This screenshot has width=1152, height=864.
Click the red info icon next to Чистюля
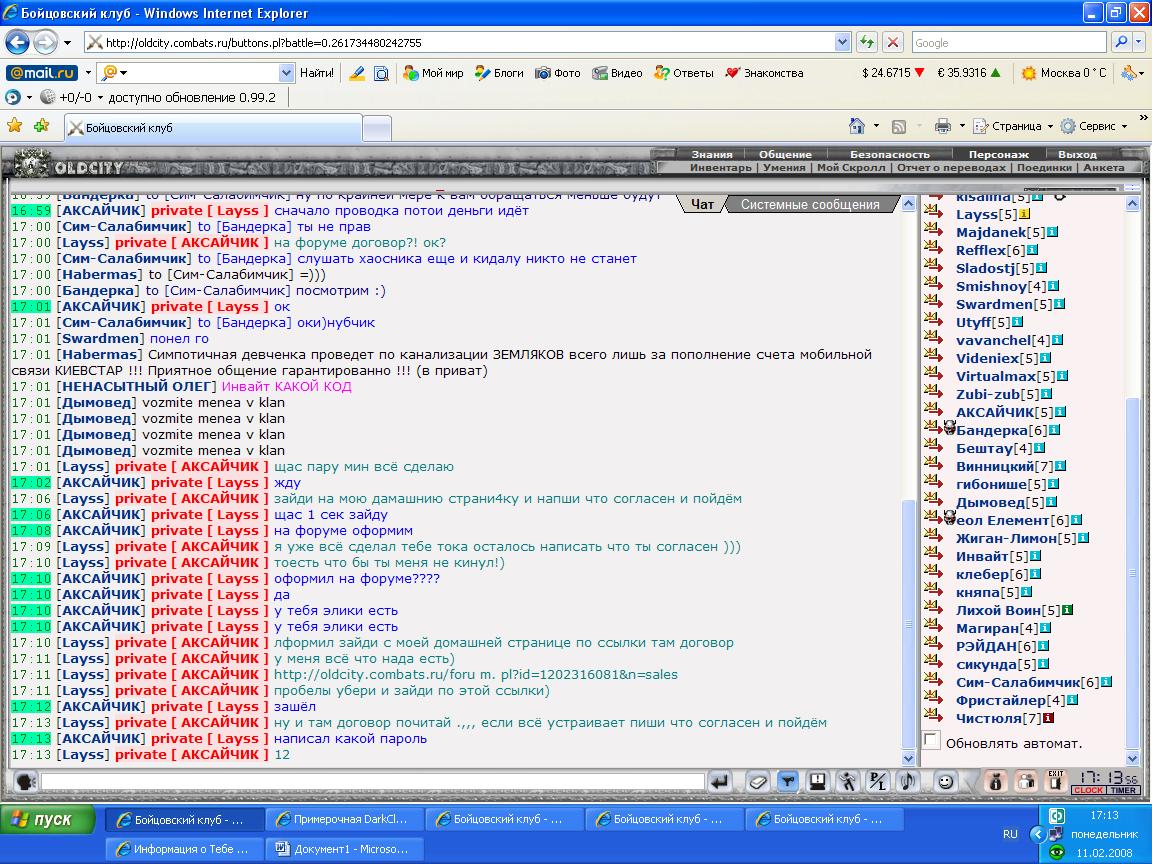pyautogui.click(x=1048, y=718)
